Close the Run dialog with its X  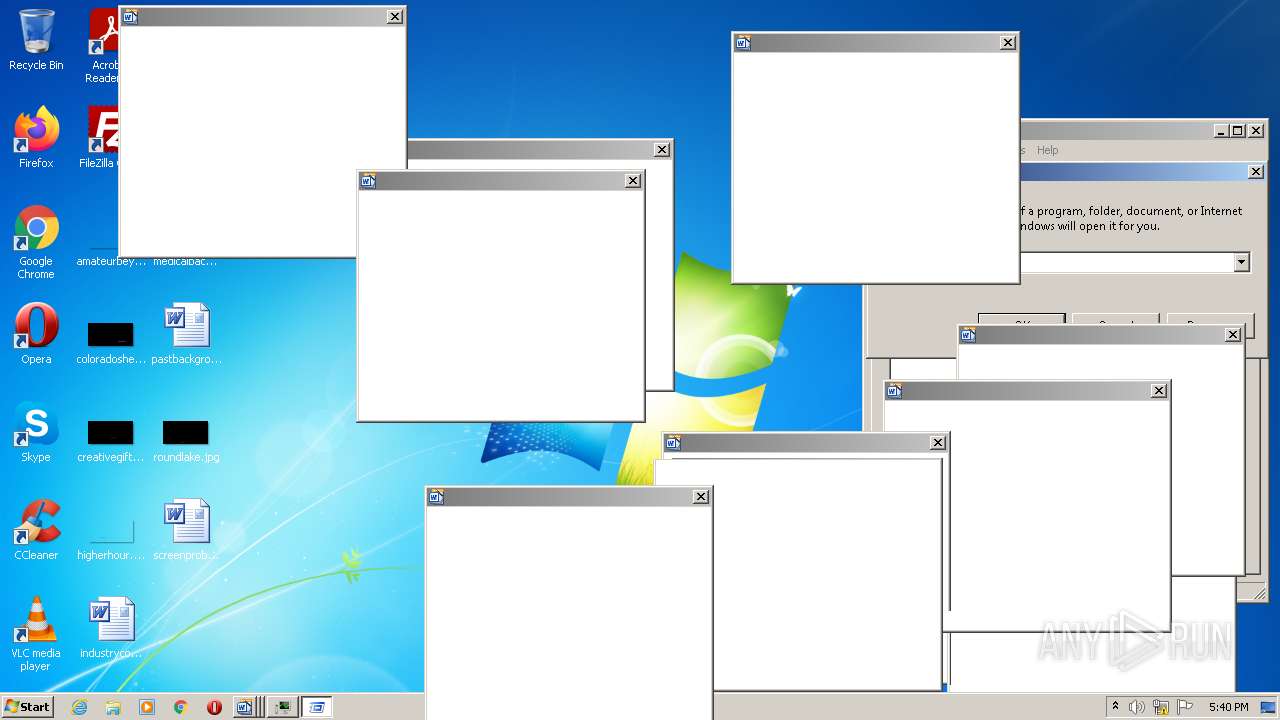(1256, 172)
